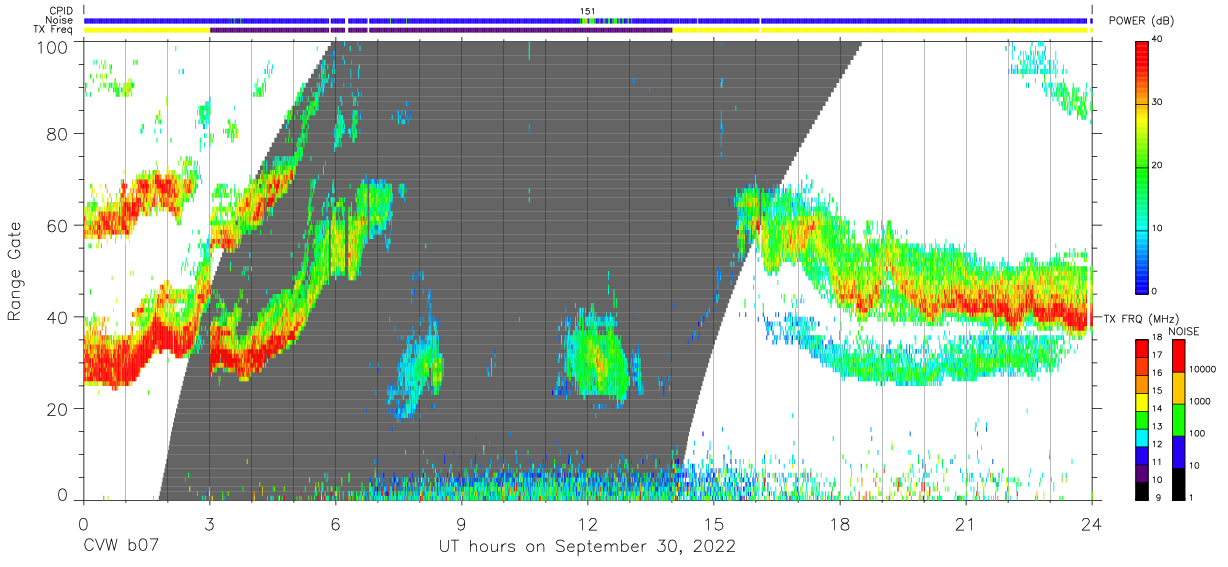
Task: Click the red top swatch of NOISE scale
Action: (x=1179, y=356)
